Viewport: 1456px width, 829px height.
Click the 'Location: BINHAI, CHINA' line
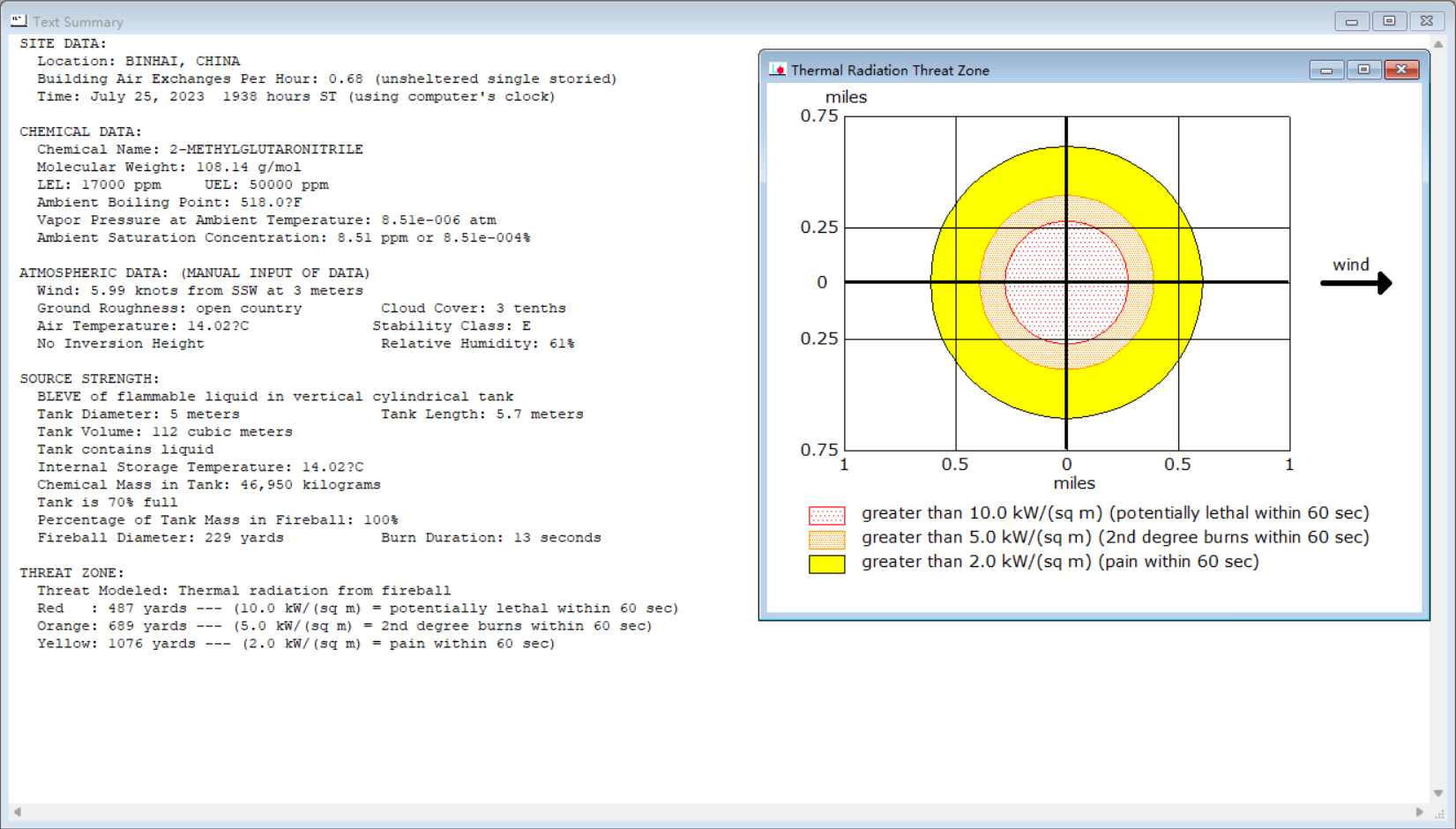point(138,62)
